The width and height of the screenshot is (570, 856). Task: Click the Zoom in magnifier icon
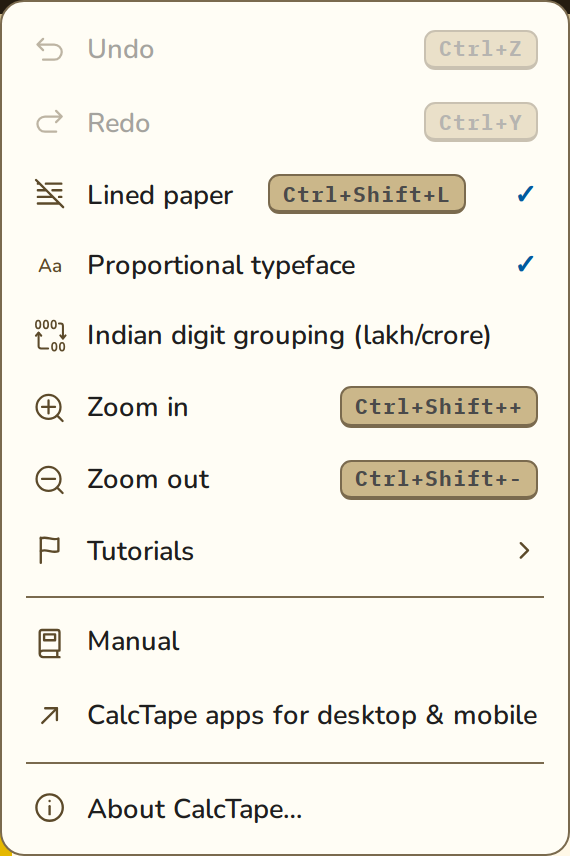tap(50, 408)
